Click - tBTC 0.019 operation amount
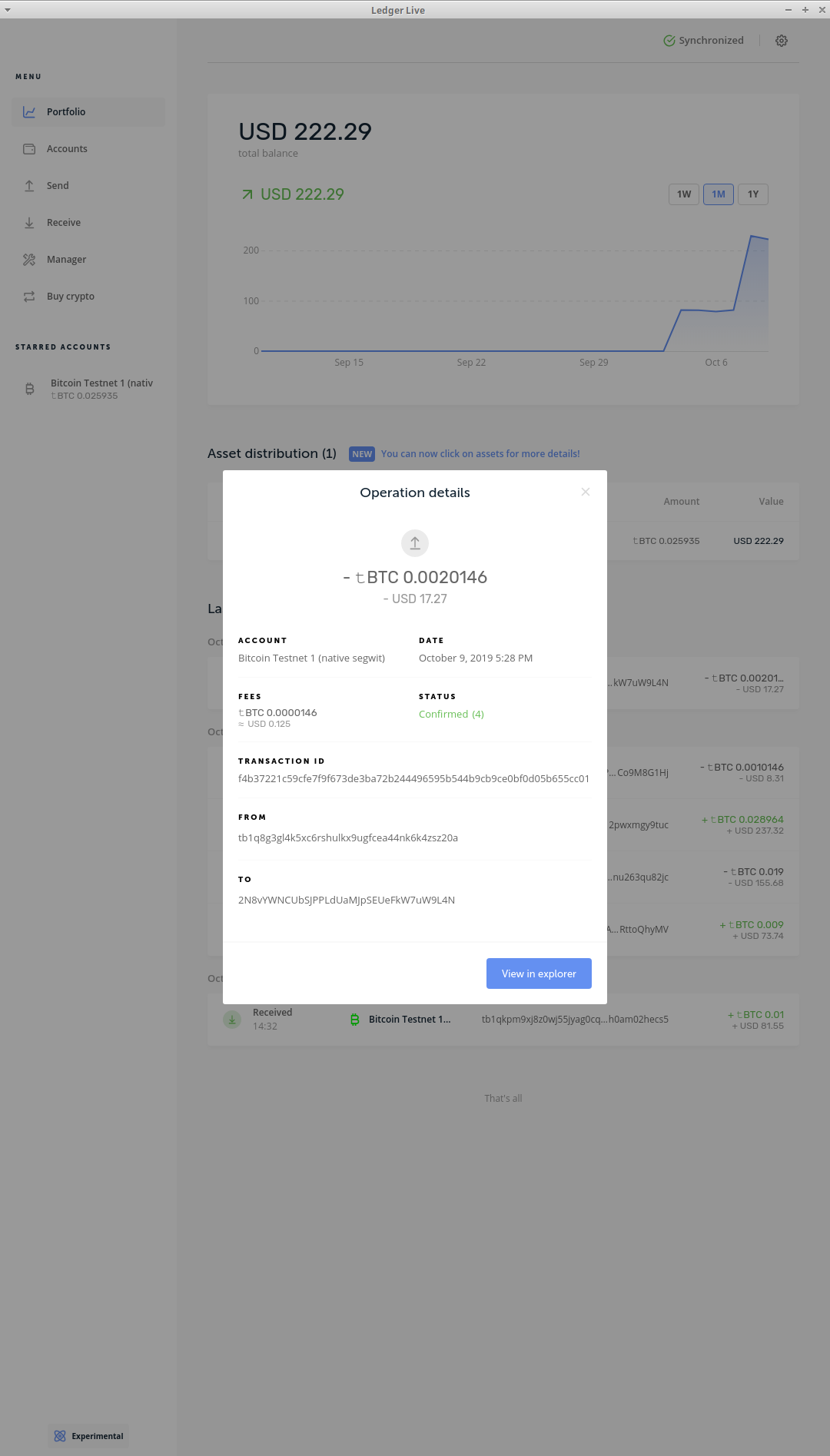830x1456 pixels. click(x=753, y=872)
